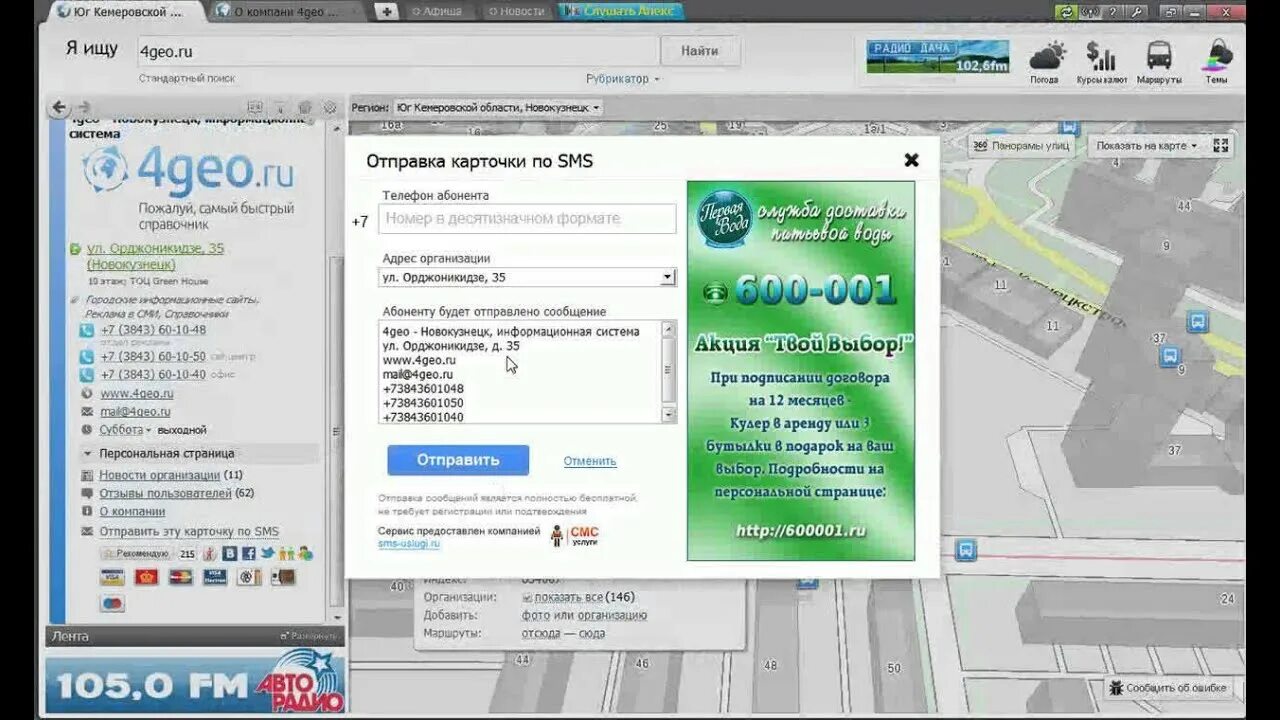This screenshot has width=1280, height=720.
Task: Click phone icon next to 60-10-40
Action: tap(88, 375)
